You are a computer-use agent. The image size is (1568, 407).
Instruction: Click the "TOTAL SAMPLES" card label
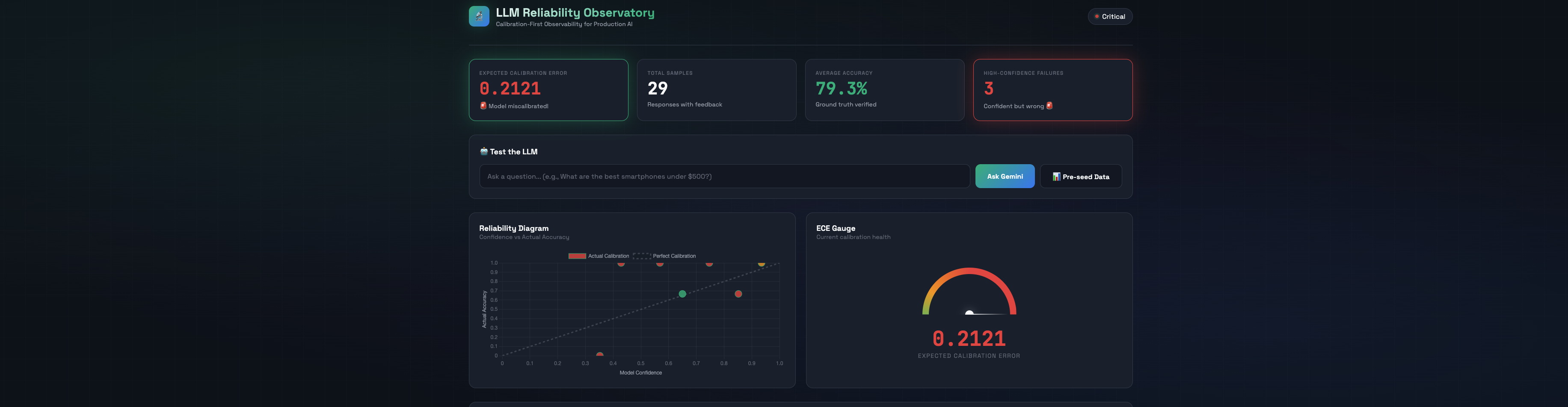670,73
